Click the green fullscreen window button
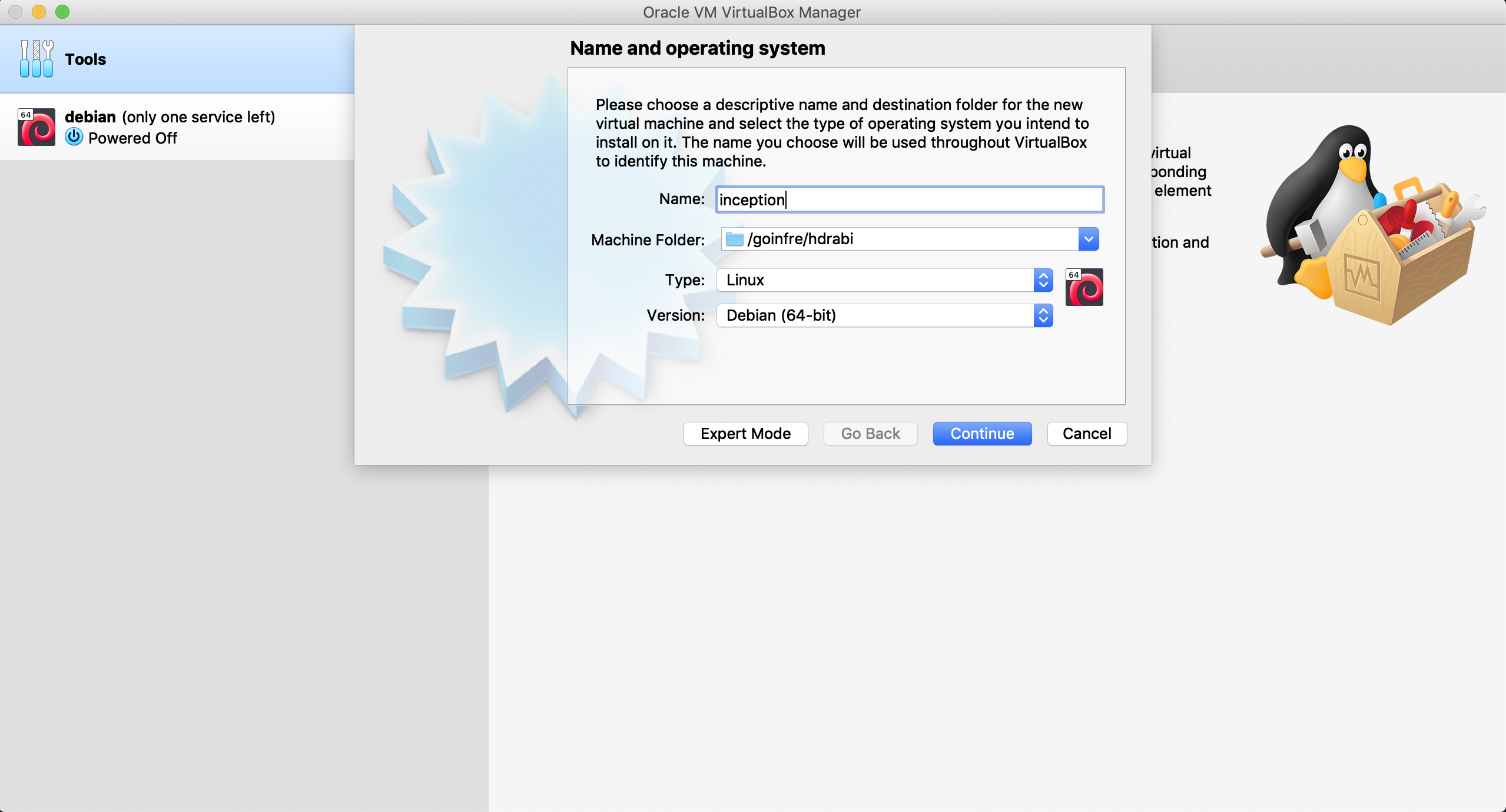 pyautogui.click(x=62, y=12)
